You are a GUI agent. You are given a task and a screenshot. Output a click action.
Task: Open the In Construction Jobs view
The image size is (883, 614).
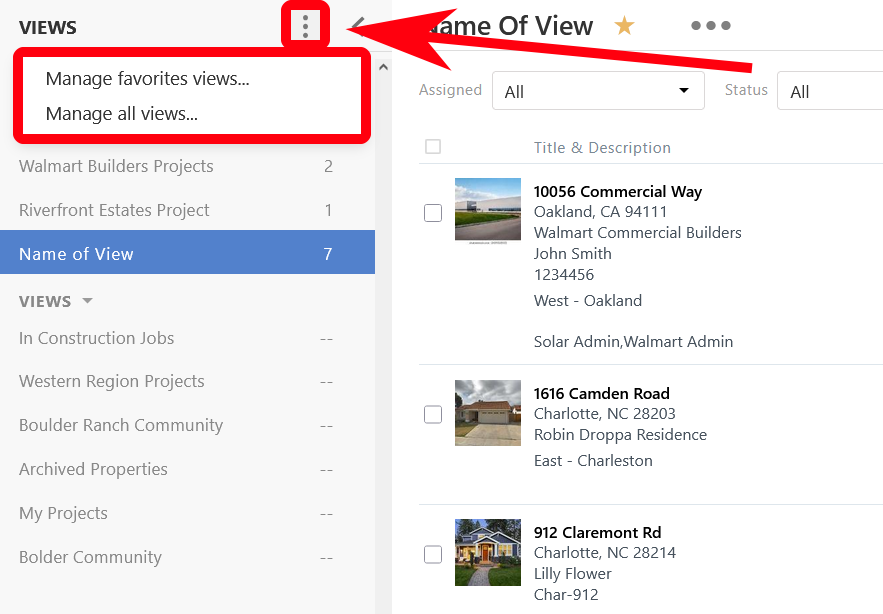click(x=96, y=338)
